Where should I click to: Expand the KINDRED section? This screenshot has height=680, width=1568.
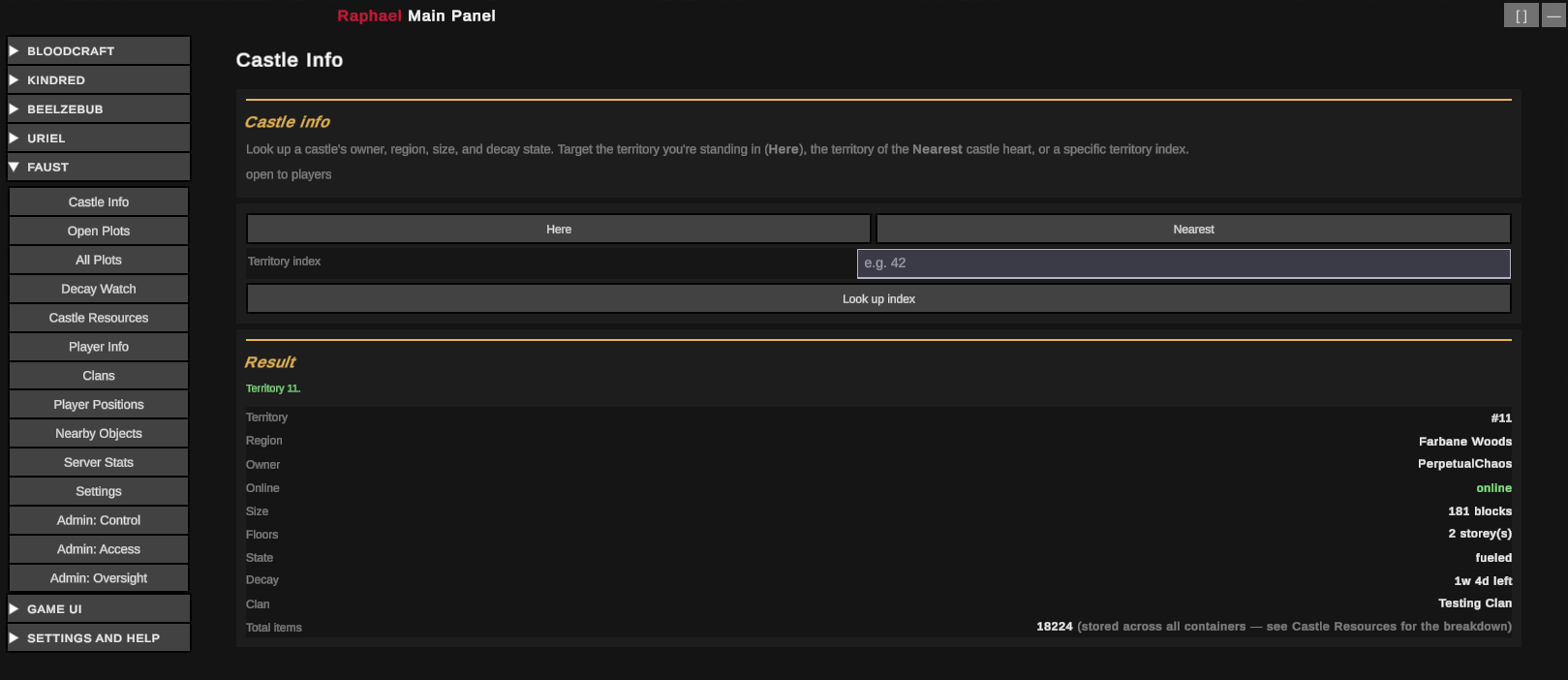99,79
